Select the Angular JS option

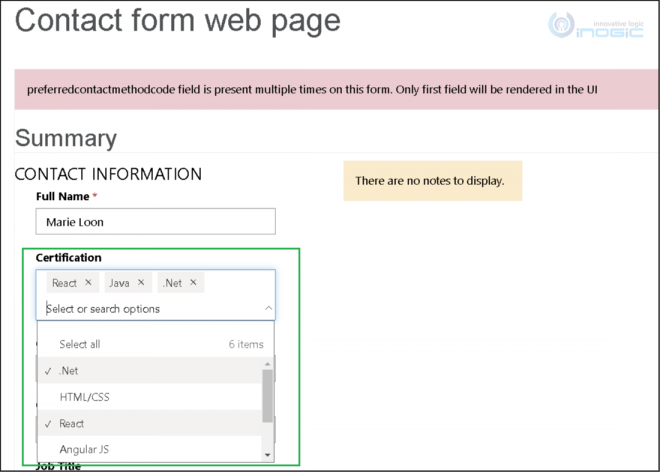point(150,449)
